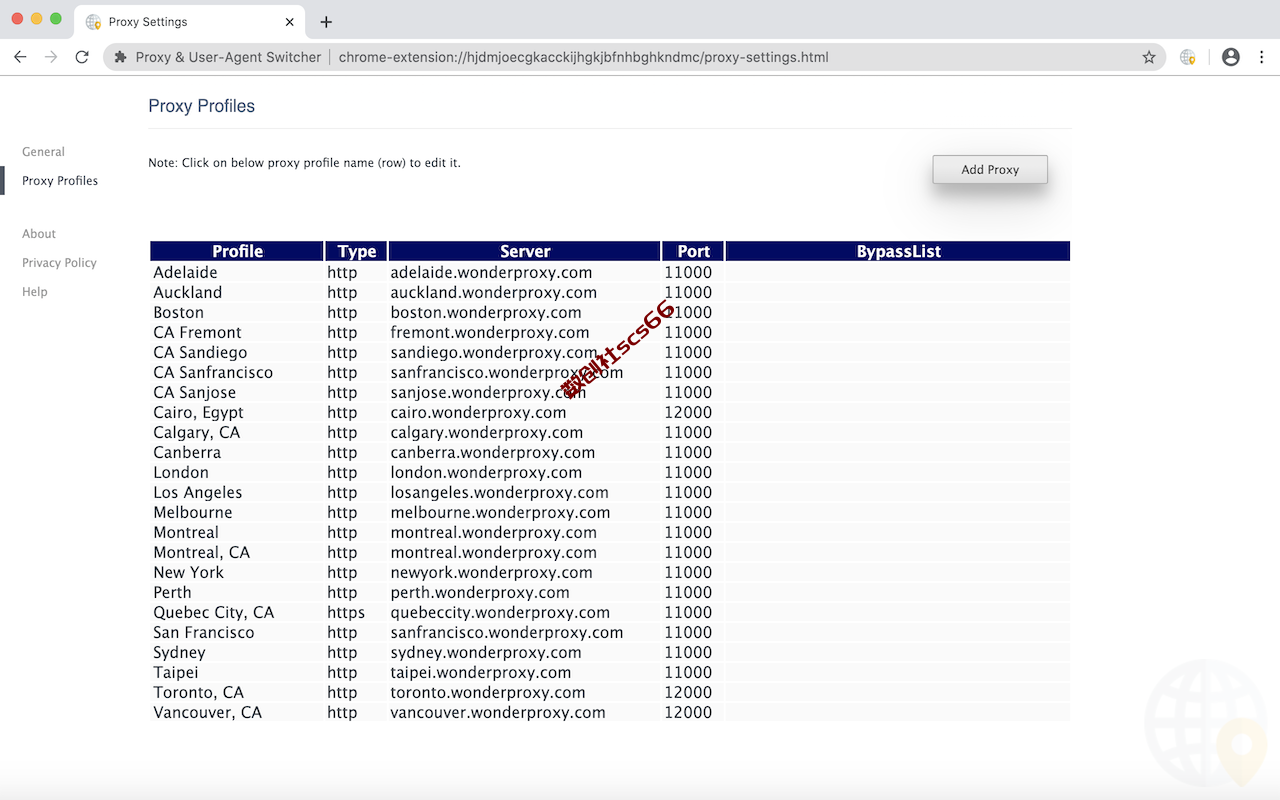Click the Server column header
The width and height of the screenshot is (1280, 800).
click(x=525, y=251)
